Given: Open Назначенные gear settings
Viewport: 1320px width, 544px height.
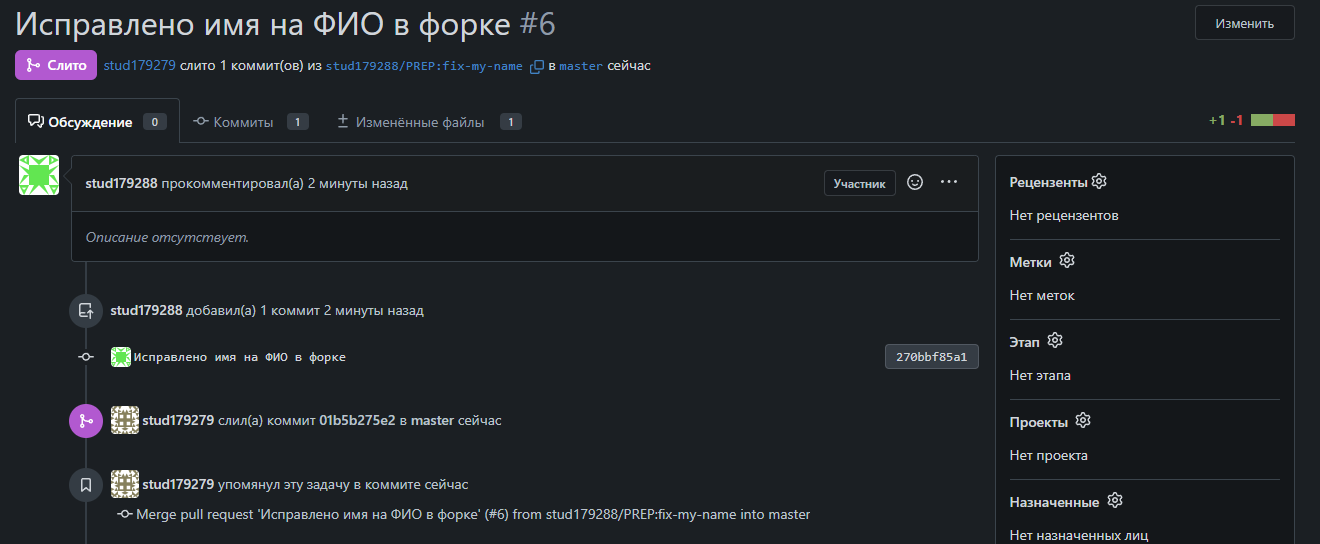Looking at the screenshot, I should 1115,501.
